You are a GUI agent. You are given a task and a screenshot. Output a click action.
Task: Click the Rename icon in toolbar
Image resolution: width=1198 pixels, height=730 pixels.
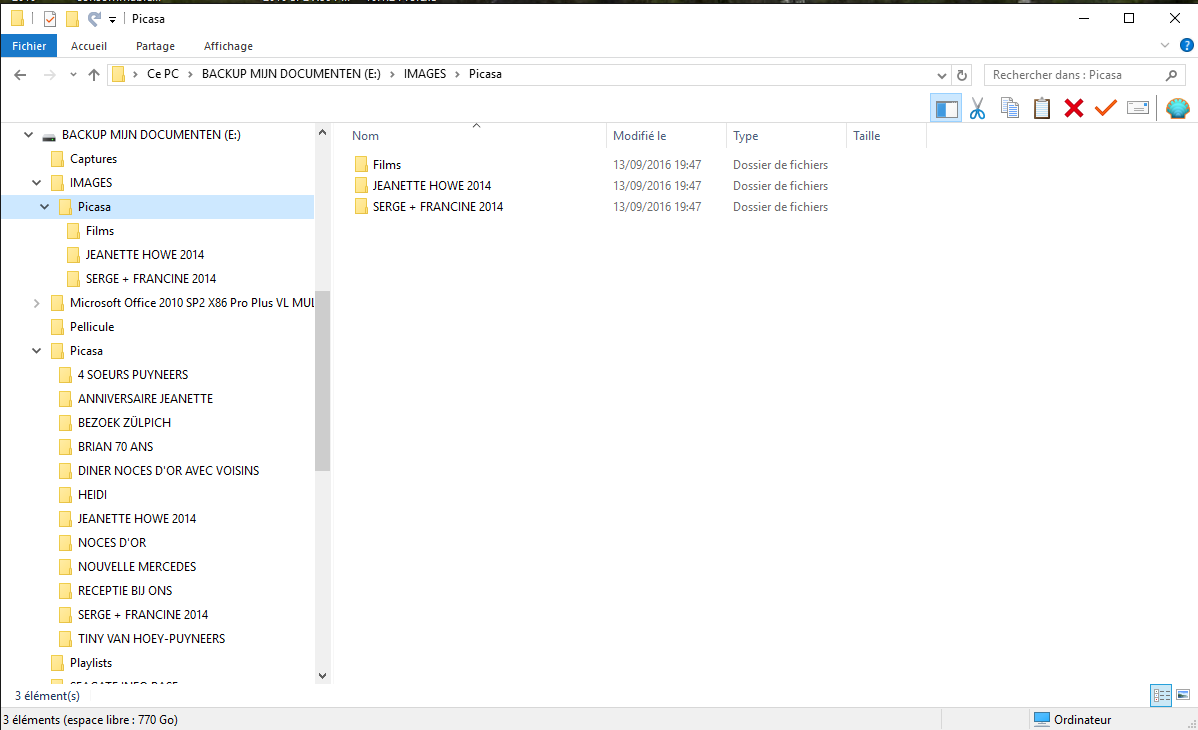click(x=1138, y=109)
